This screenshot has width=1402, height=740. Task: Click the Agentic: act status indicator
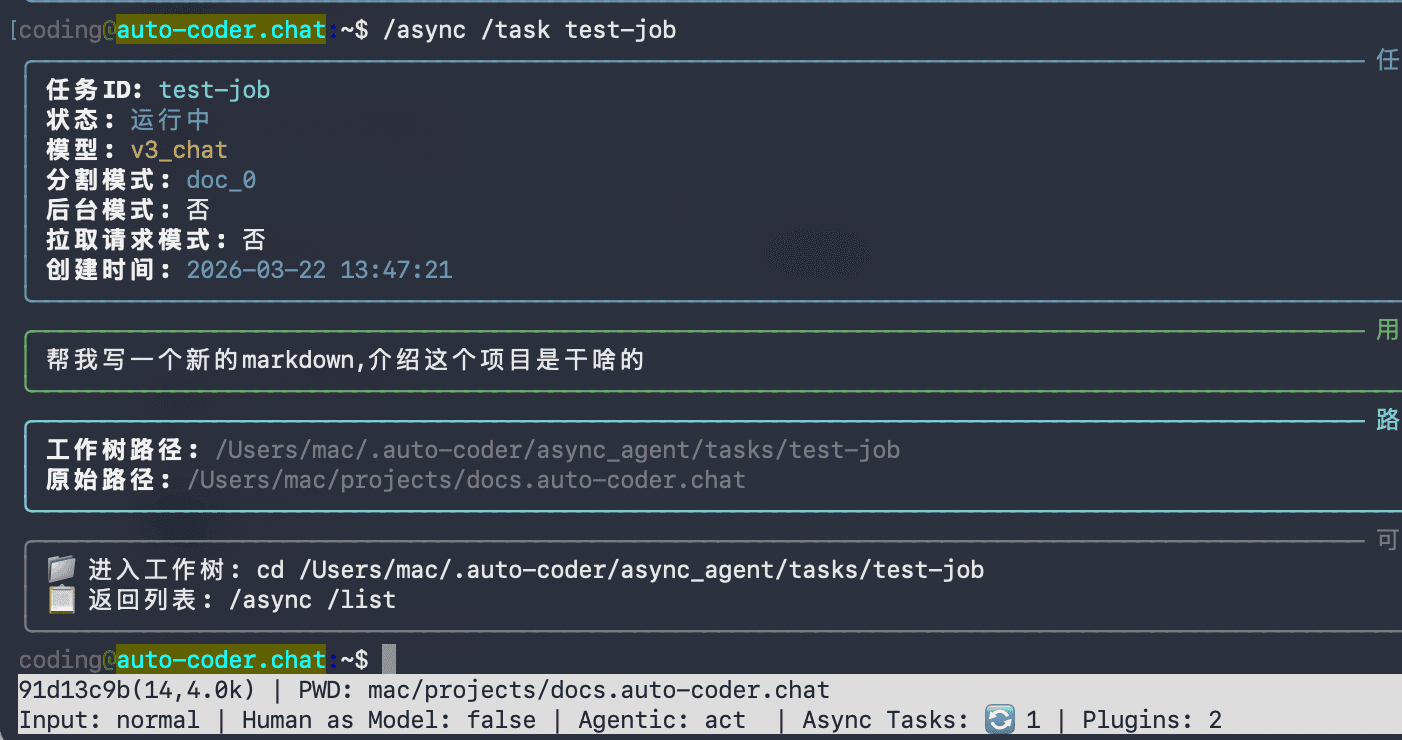coord(662,720)
